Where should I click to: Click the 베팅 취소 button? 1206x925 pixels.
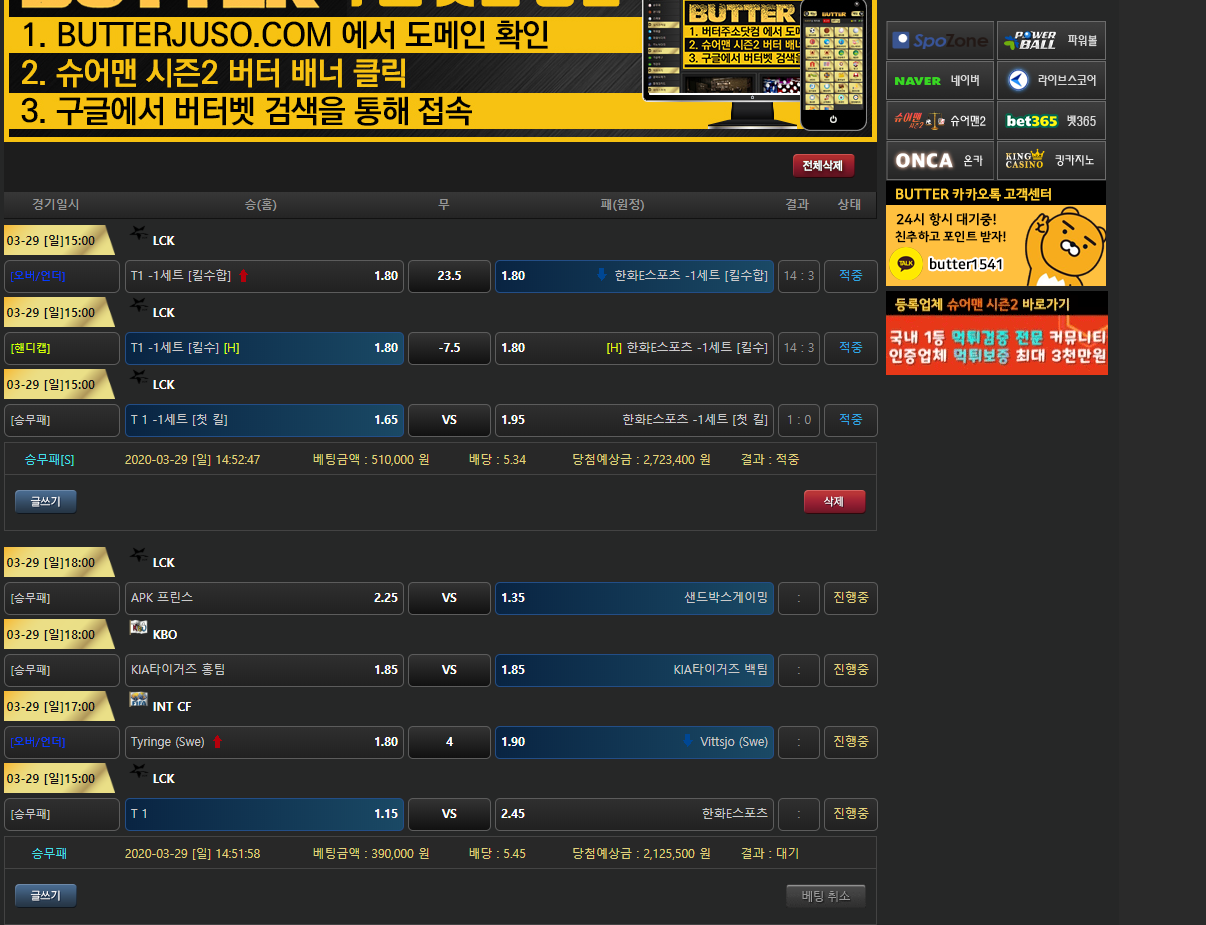825,896
